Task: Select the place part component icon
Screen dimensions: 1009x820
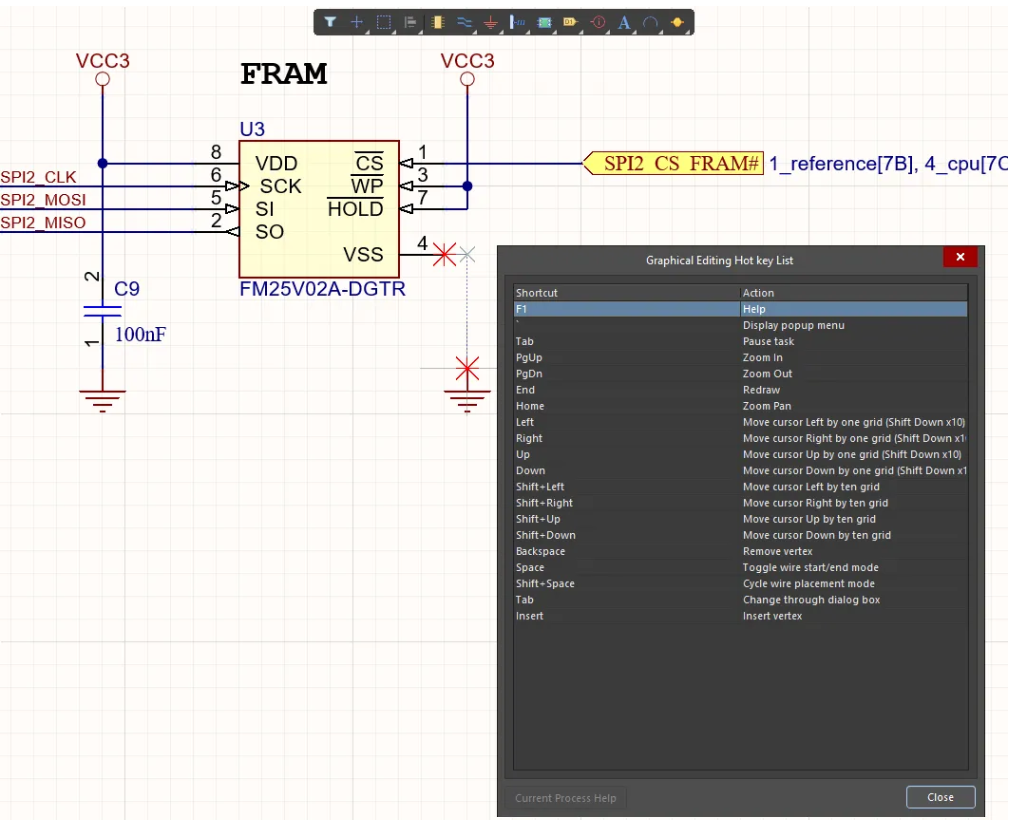Action: tap(438, 23)
